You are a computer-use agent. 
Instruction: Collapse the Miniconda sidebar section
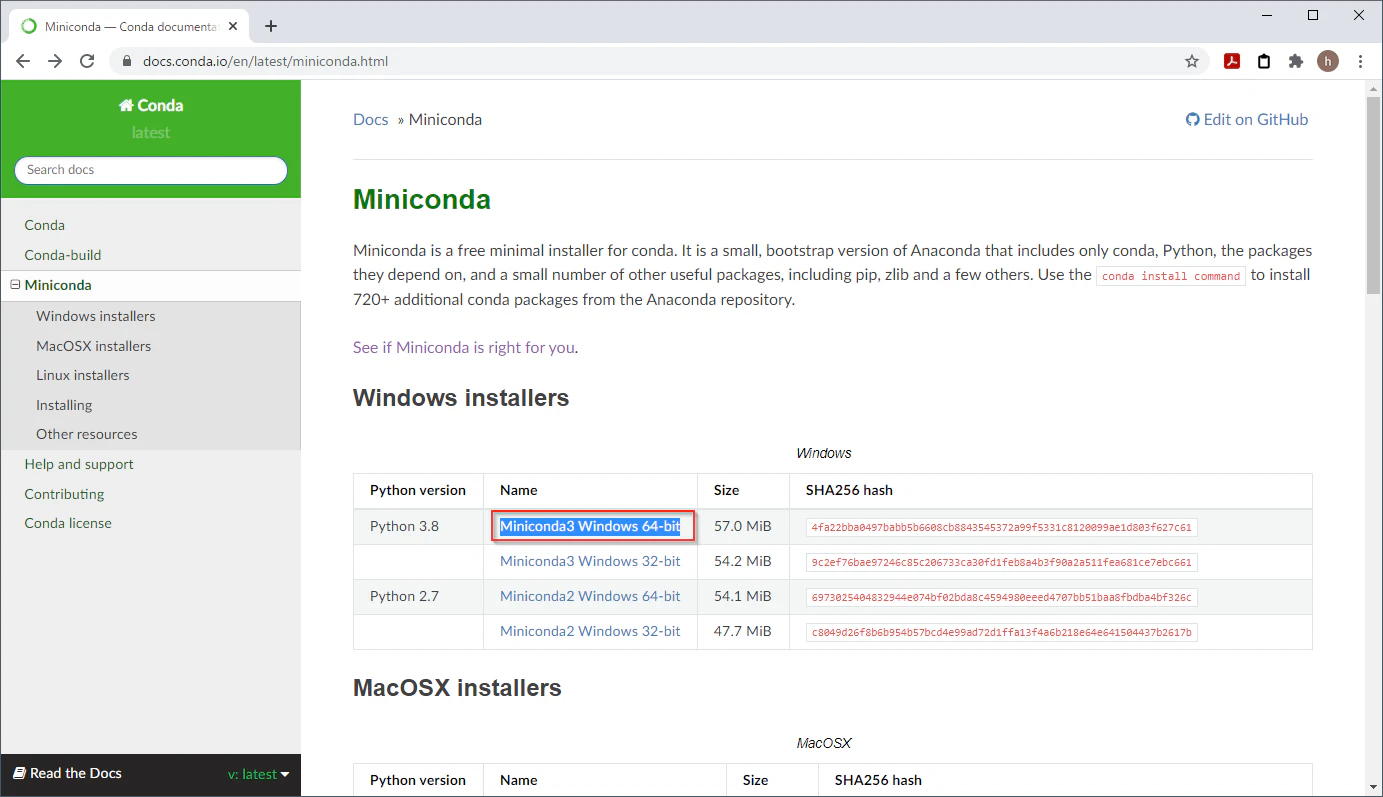pos(15,285)
